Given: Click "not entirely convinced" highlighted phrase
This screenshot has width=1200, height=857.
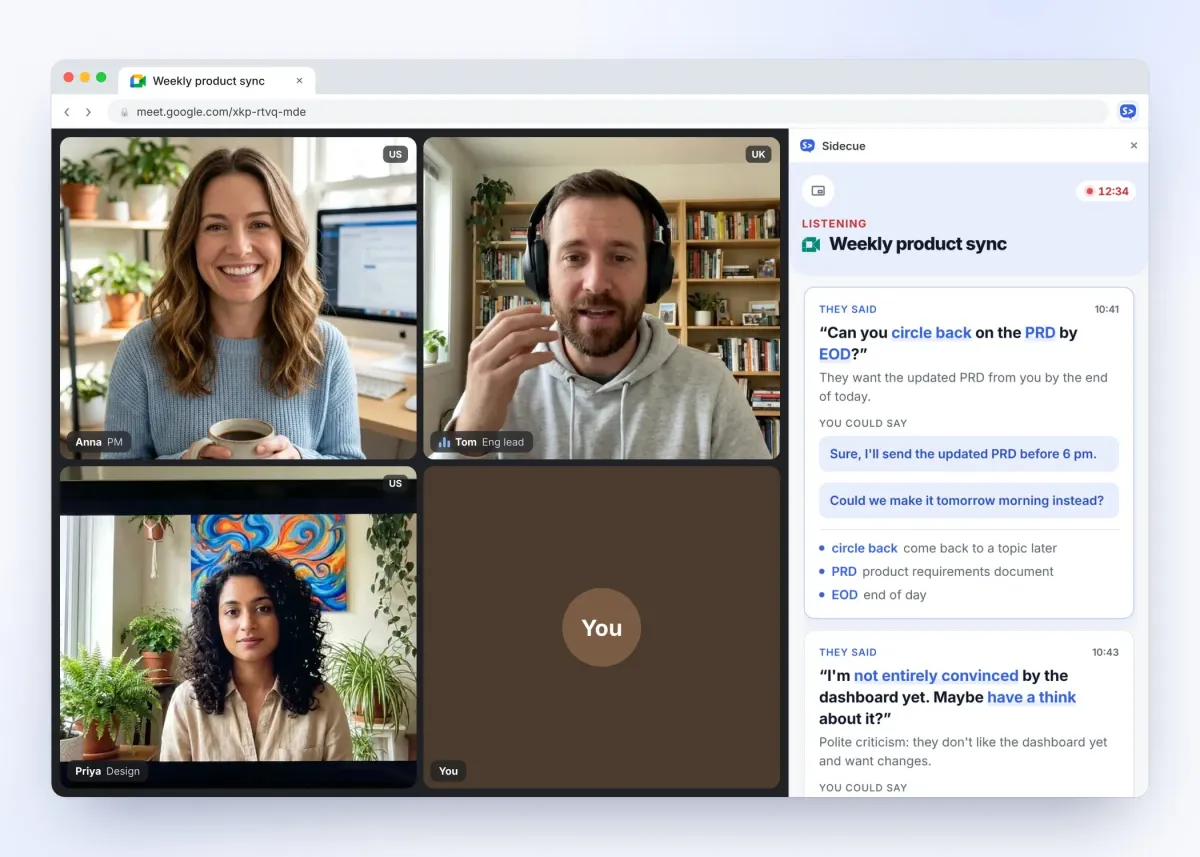Looking at the screenshot, I should [936, 676].
